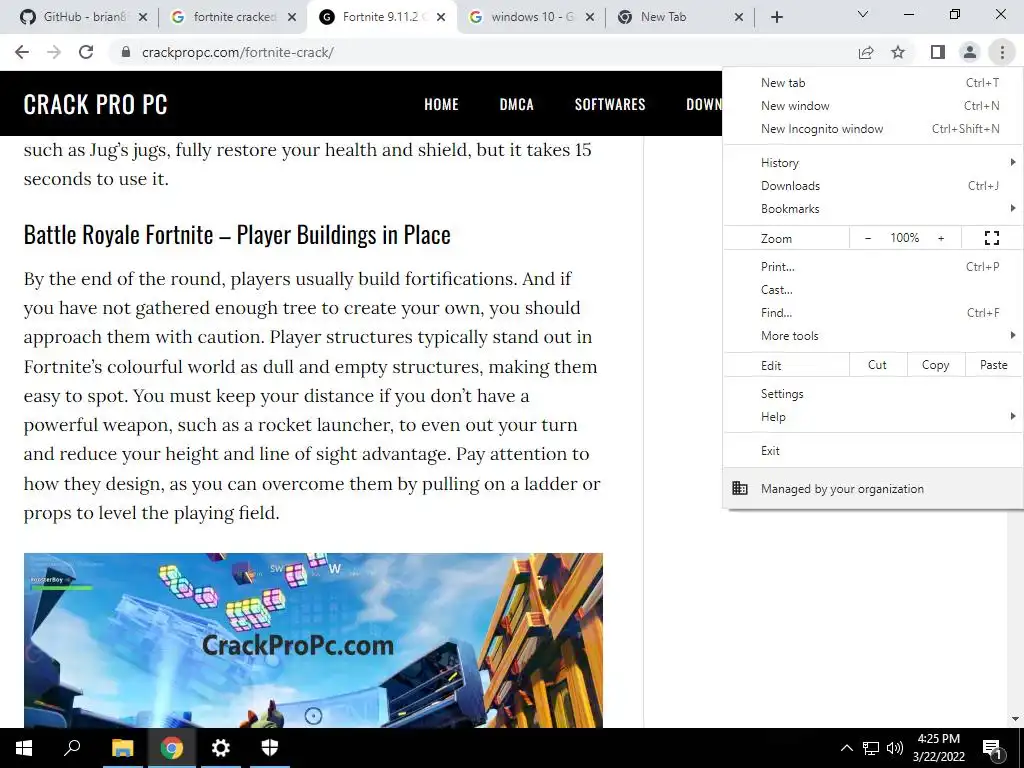Enter fullscreen mode icon
Viewport: 1024px width, 768px height.
[x=992, y=238]
